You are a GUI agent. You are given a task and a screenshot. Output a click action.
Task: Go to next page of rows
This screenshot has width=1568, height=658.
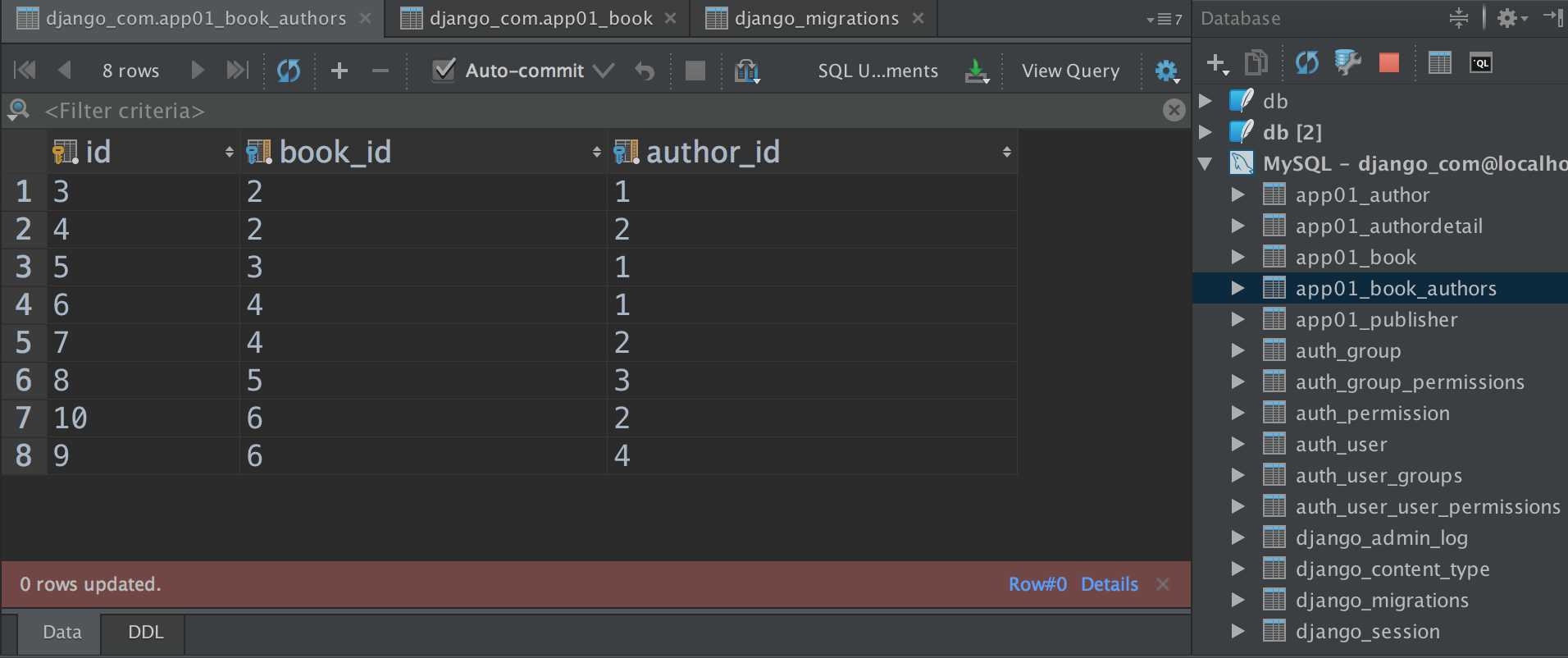pos(197,71)
